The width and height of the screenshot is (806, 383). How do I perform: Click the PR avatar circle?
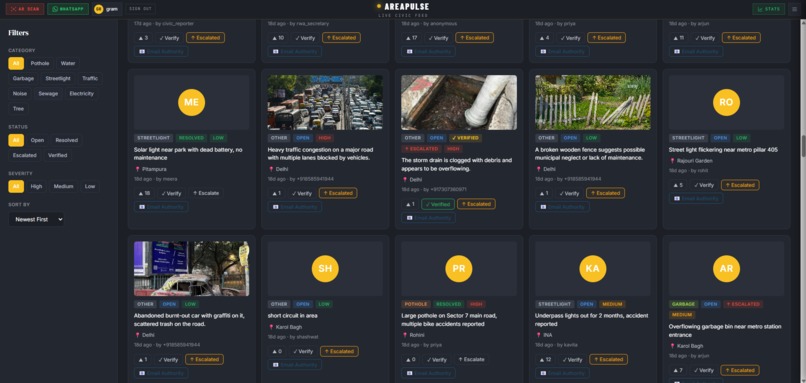[459, 268]
